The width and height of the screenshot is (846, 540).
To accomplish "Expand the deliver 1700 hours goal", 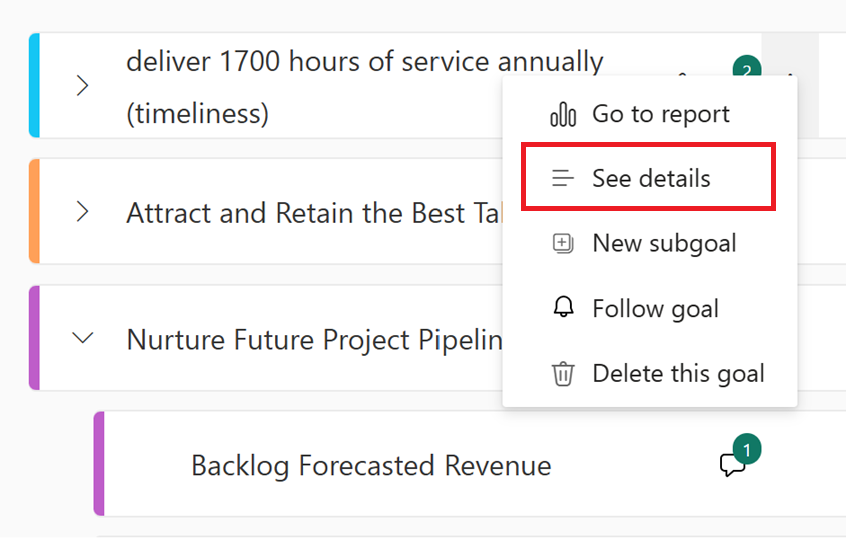I will pos(83,86).
